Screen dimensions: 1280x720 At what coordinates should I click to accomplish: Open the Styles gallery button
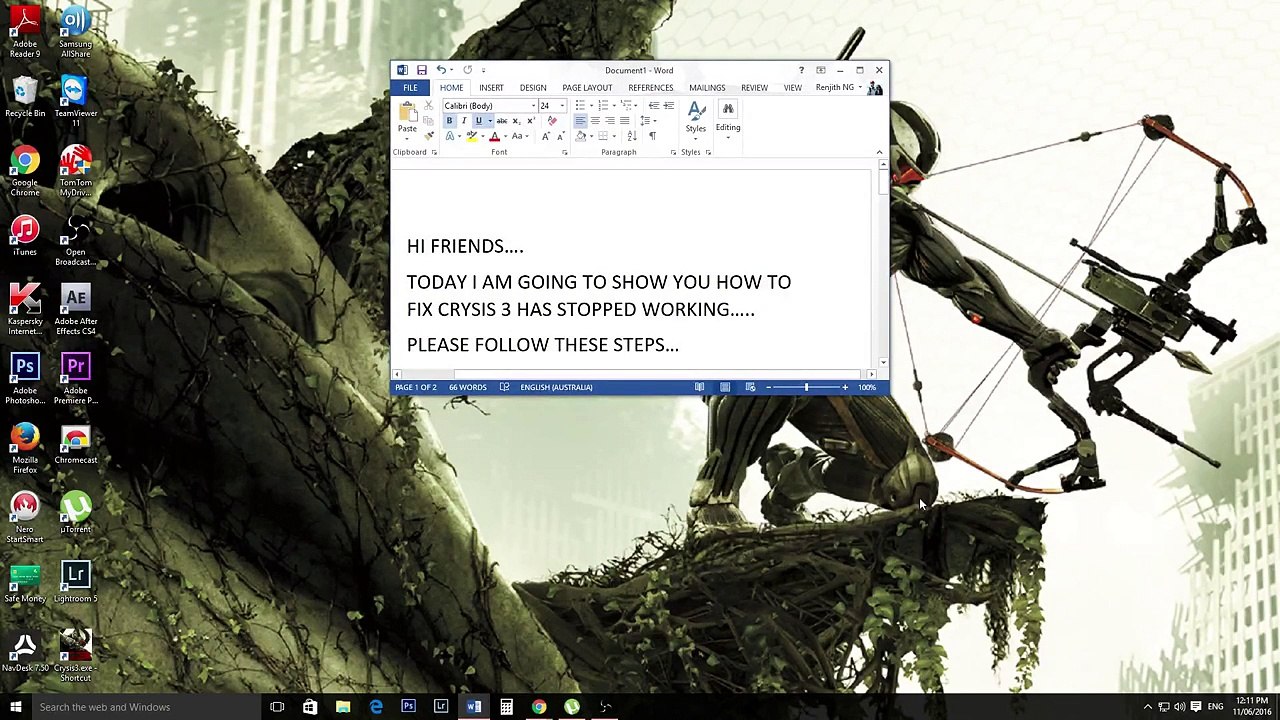696,119
